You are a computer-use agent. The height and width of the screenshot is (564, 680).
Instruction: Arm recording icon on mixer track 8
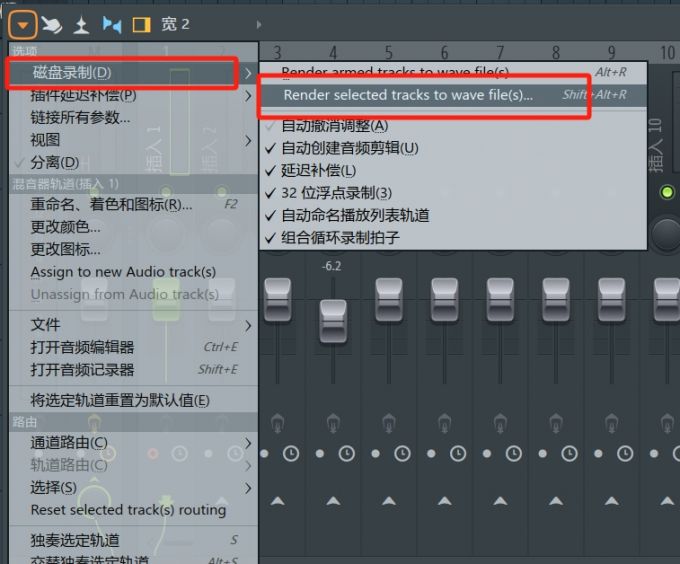click(556, 424)
